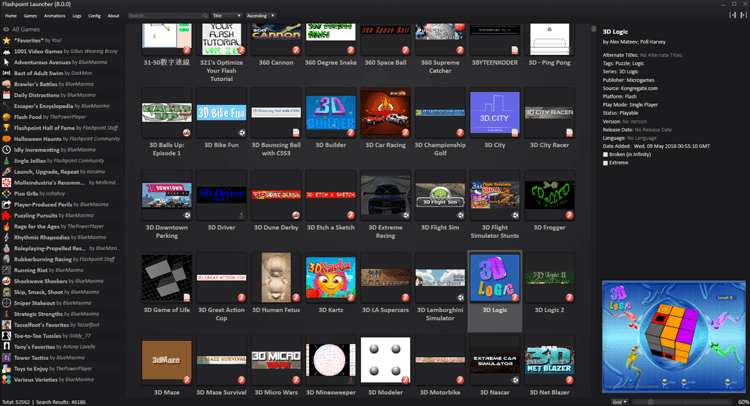Select the 3D City game thumbnail
The width and height of the screenshot is (750, 406).
click(495, 113)
